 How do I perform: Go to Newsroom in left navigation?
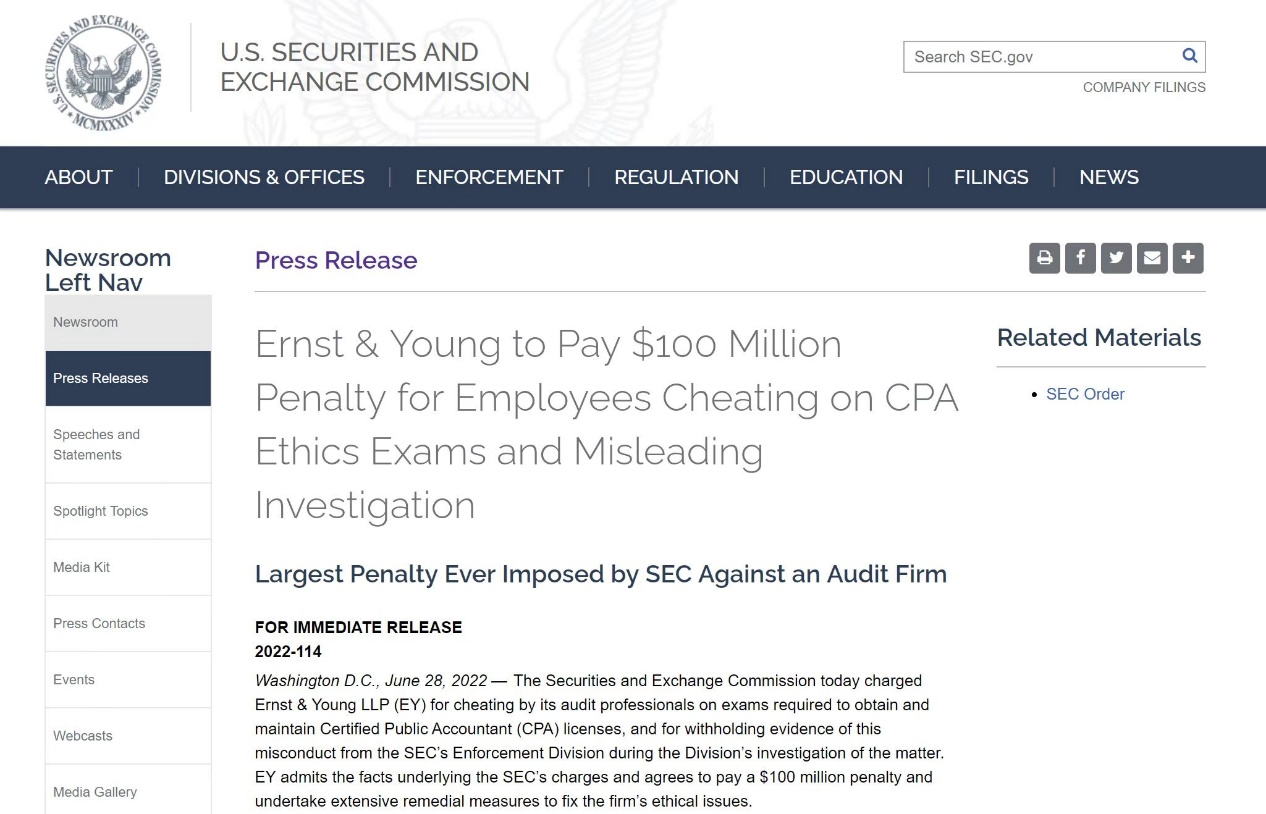(86, 322)
